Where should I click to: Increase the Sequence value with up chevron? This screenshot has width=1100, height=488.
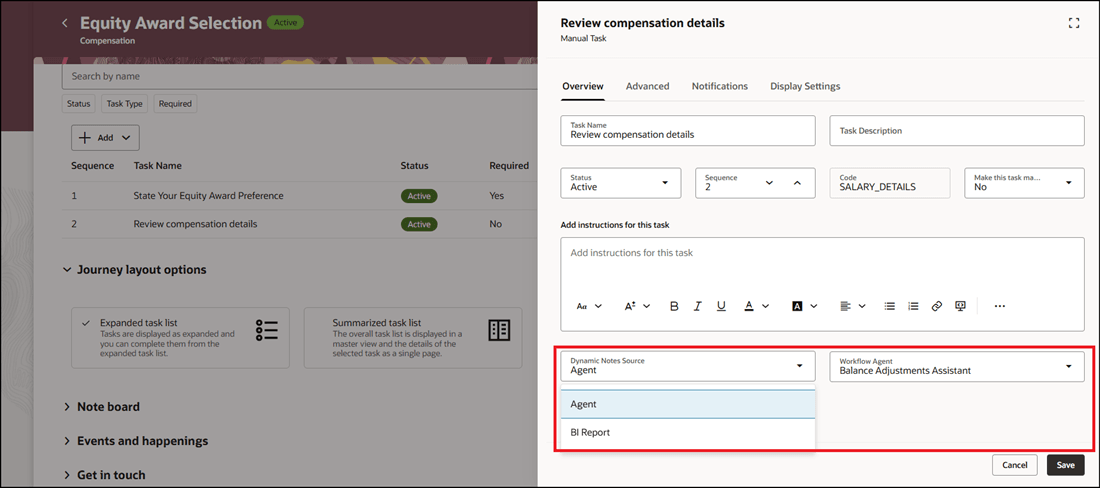tap(797, 183)
